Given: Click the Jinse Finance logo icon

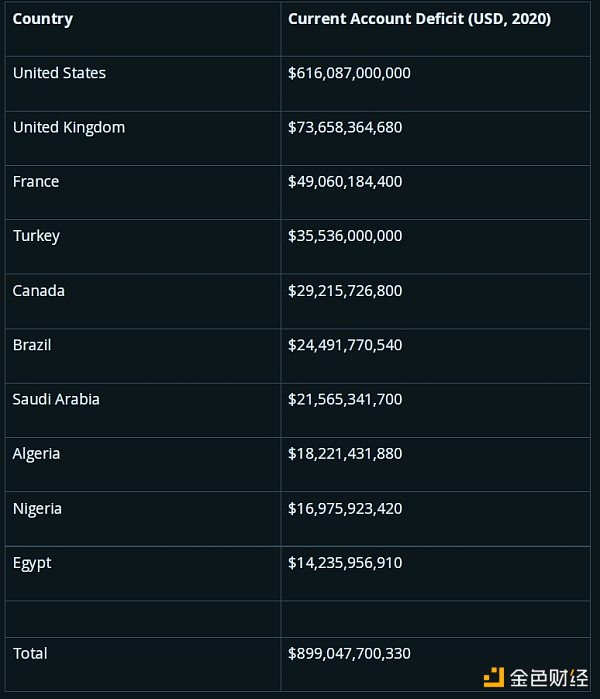Looking at the screenshot, I should [x=494, y=677].
